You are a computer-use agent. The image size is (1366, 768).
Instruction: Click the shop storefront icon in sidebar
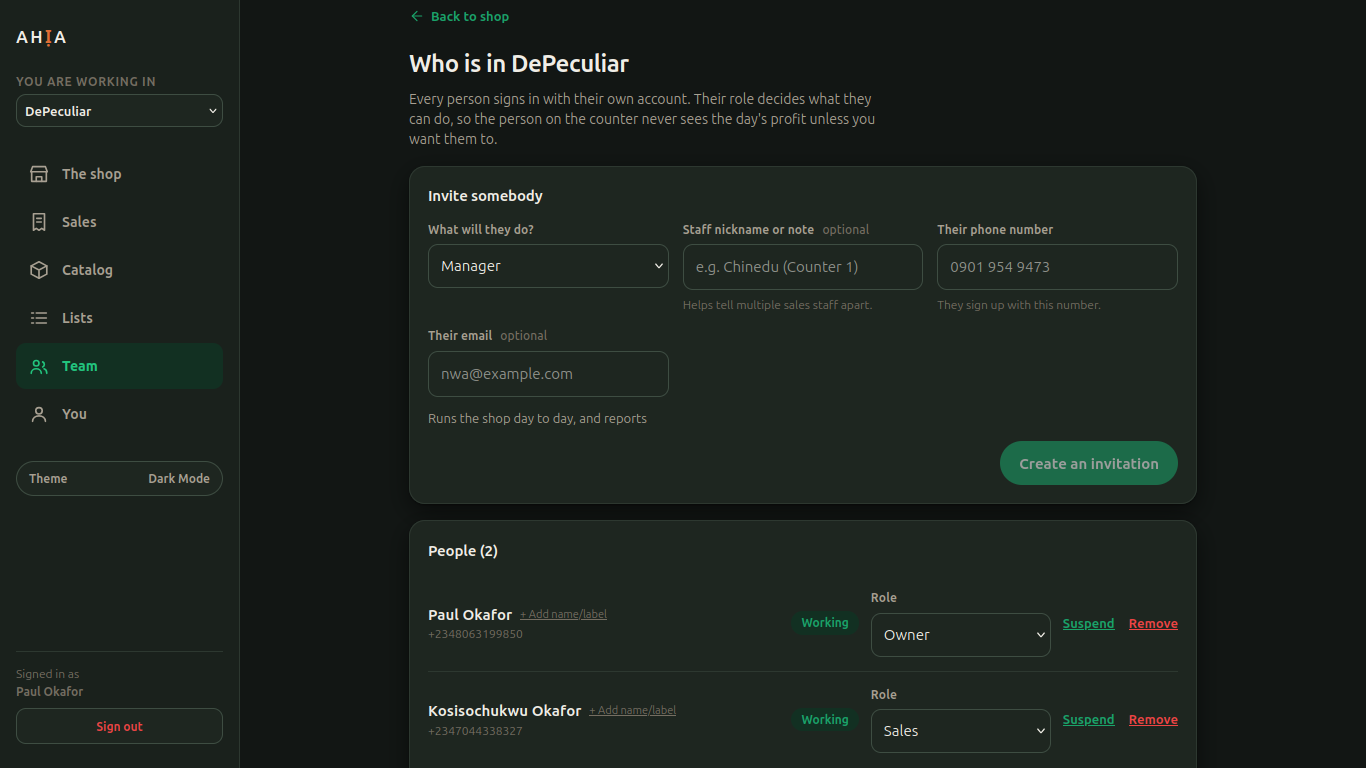39,174
